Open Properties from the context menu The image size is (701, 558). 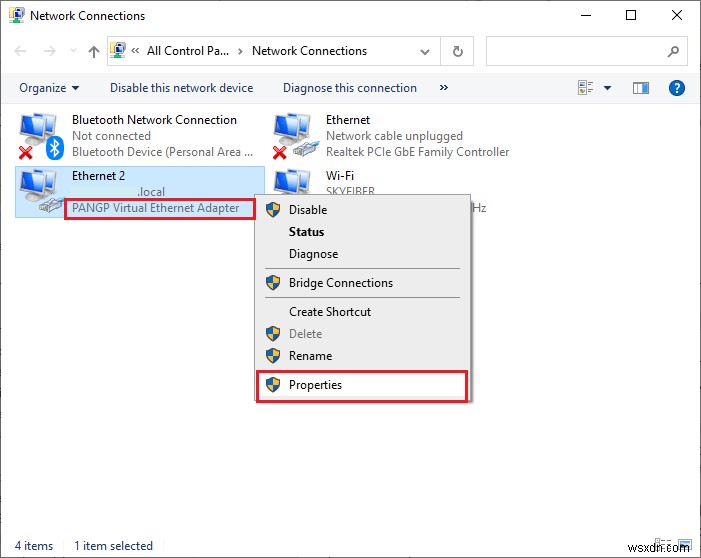click(x=362, y=385)
